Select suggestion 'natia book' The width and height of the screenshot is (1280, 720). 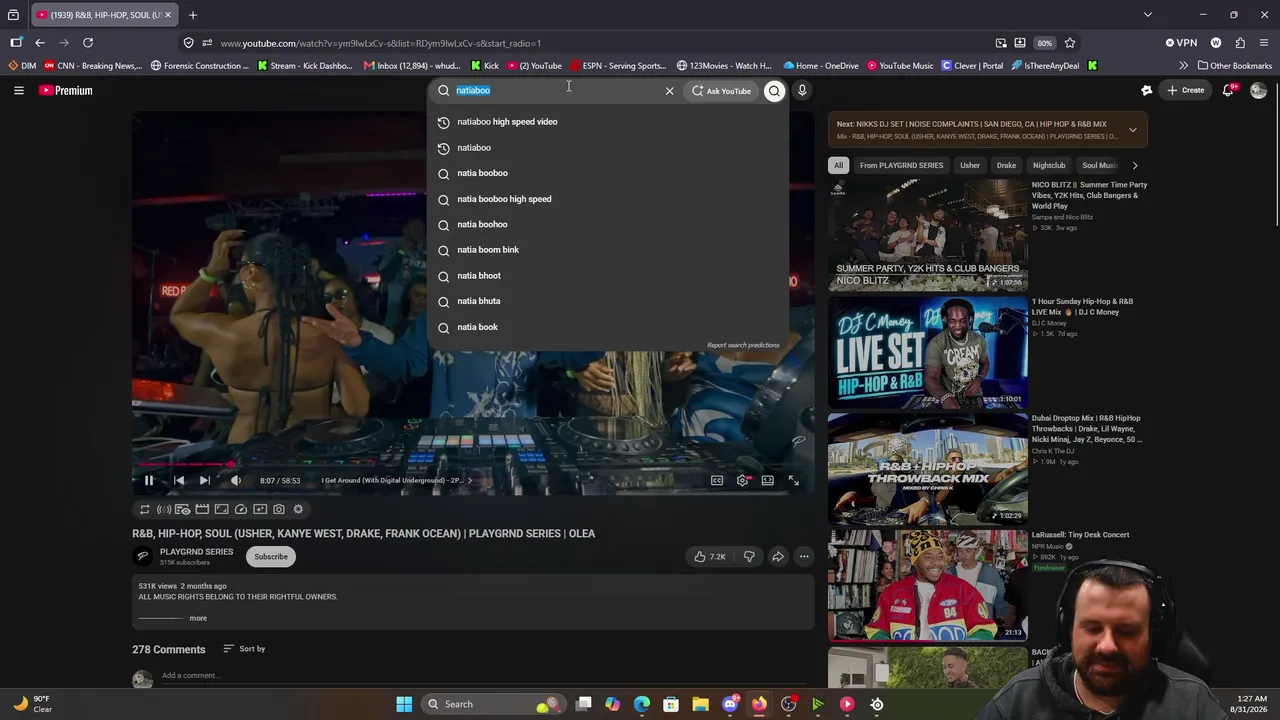point(608,327)
